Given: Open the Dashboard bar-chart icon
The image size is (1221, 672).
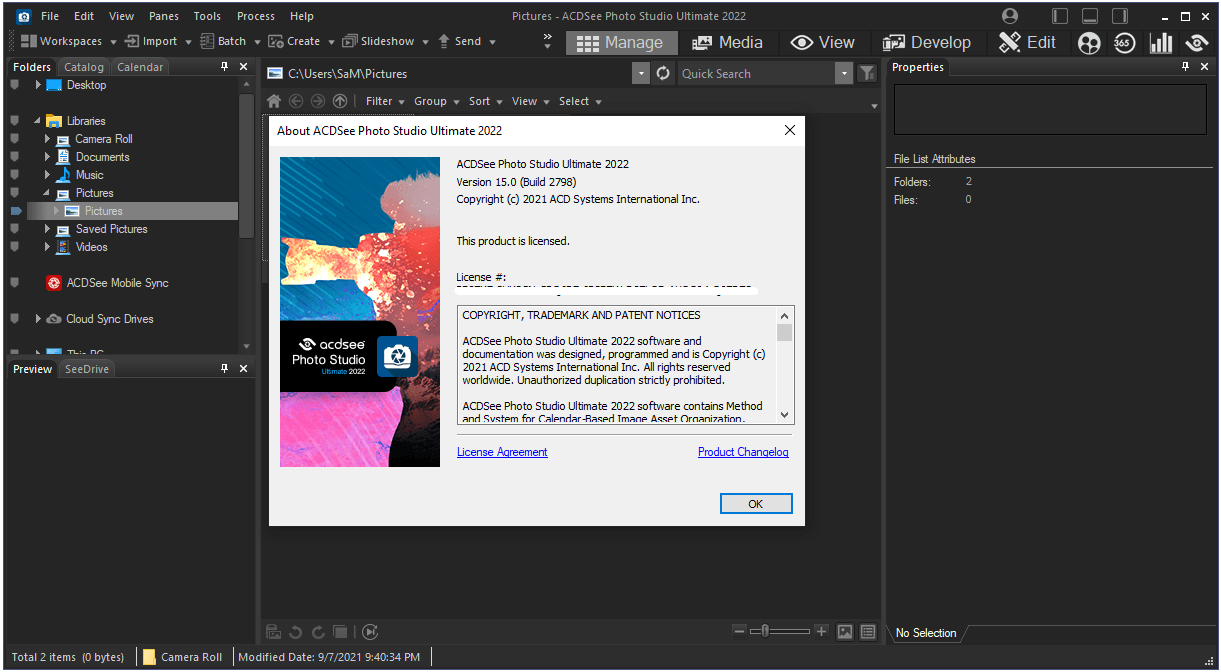Looking at the screenshot, I should coord(1160,43).
